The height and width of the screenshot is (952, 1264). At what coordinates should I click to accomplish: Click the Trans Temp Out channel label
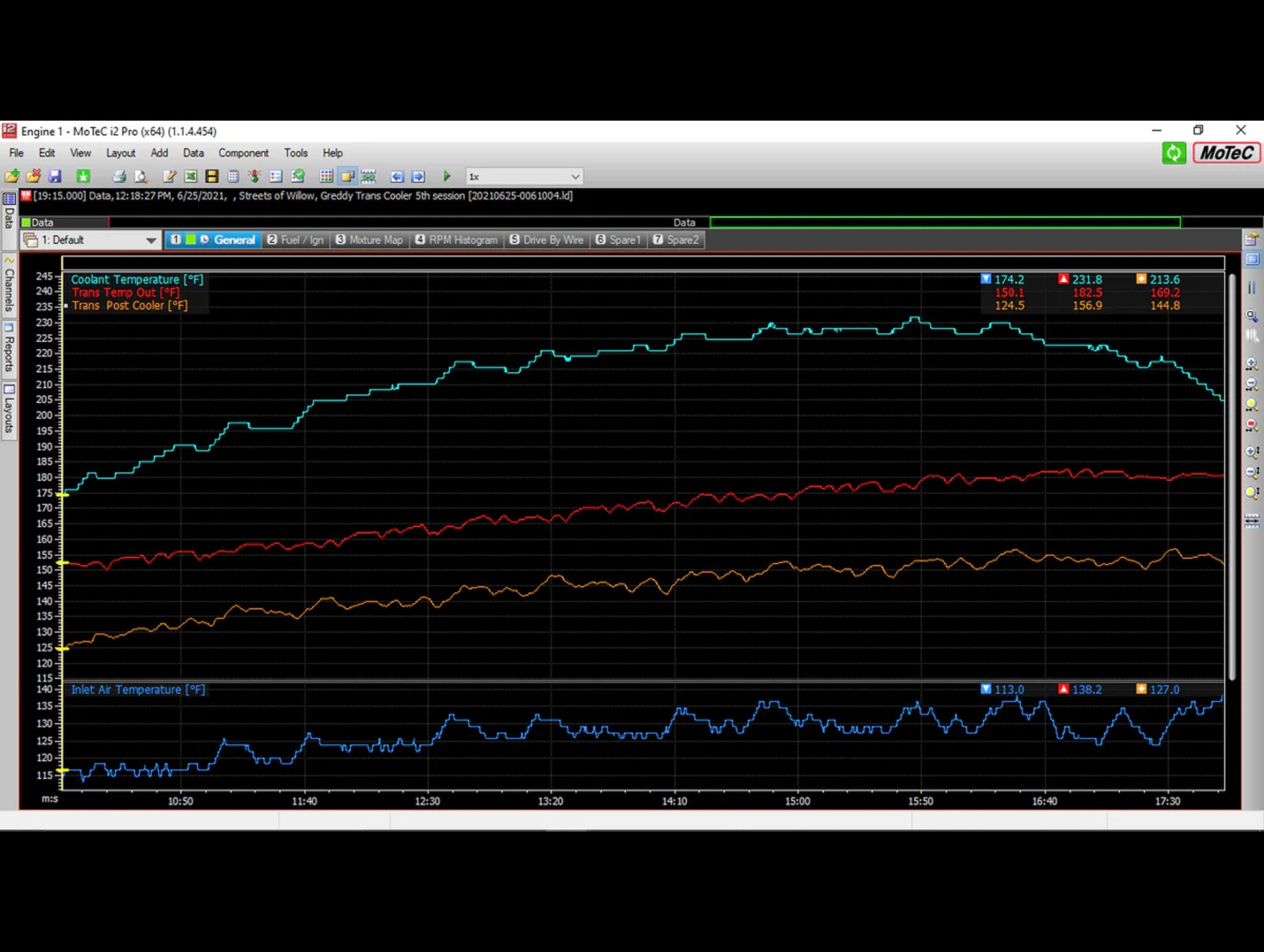pyautogui.click(x=125, y=292)
